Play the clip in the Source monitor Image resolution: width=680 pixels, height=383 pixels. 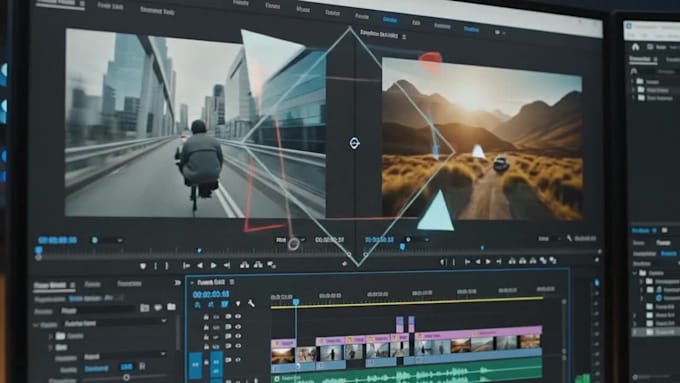coord(213,265)
